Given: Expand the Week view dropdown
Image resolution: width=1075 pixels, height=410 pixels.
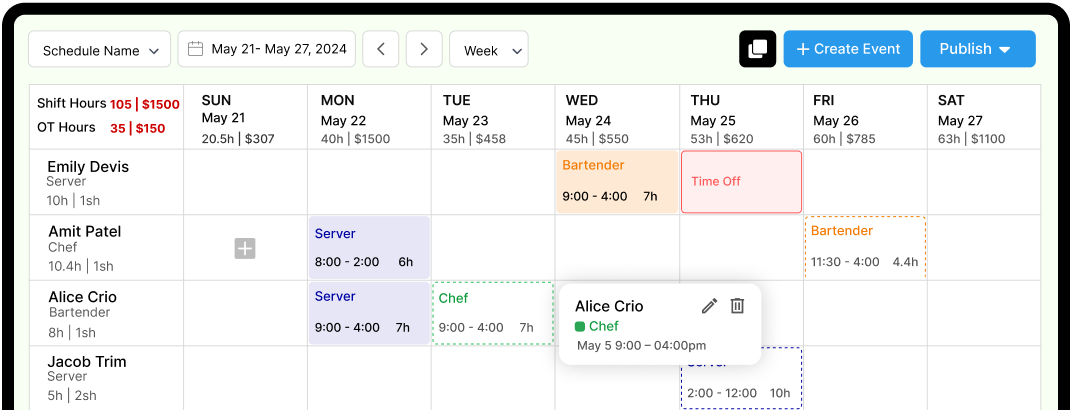Looking at the screenshot, I should tap(489, 50).
